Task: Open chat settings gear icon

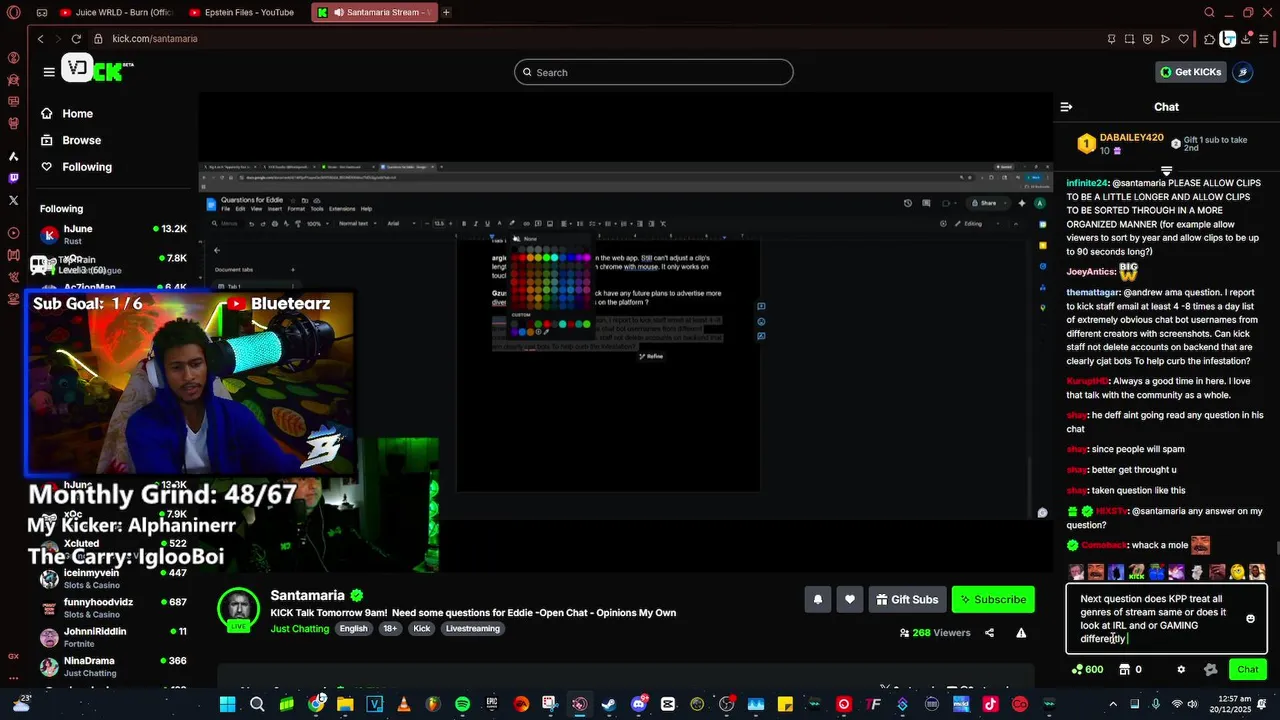Action: 1181,669
